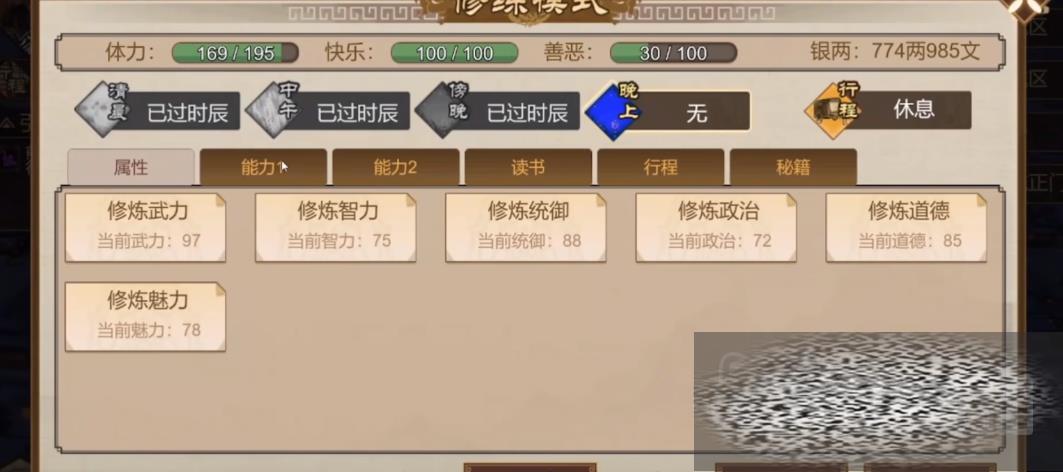Viewport: 1063px width, 472px height.
Task: Click the 傍晚 dusk diamond icon
Action: [443, 111]
